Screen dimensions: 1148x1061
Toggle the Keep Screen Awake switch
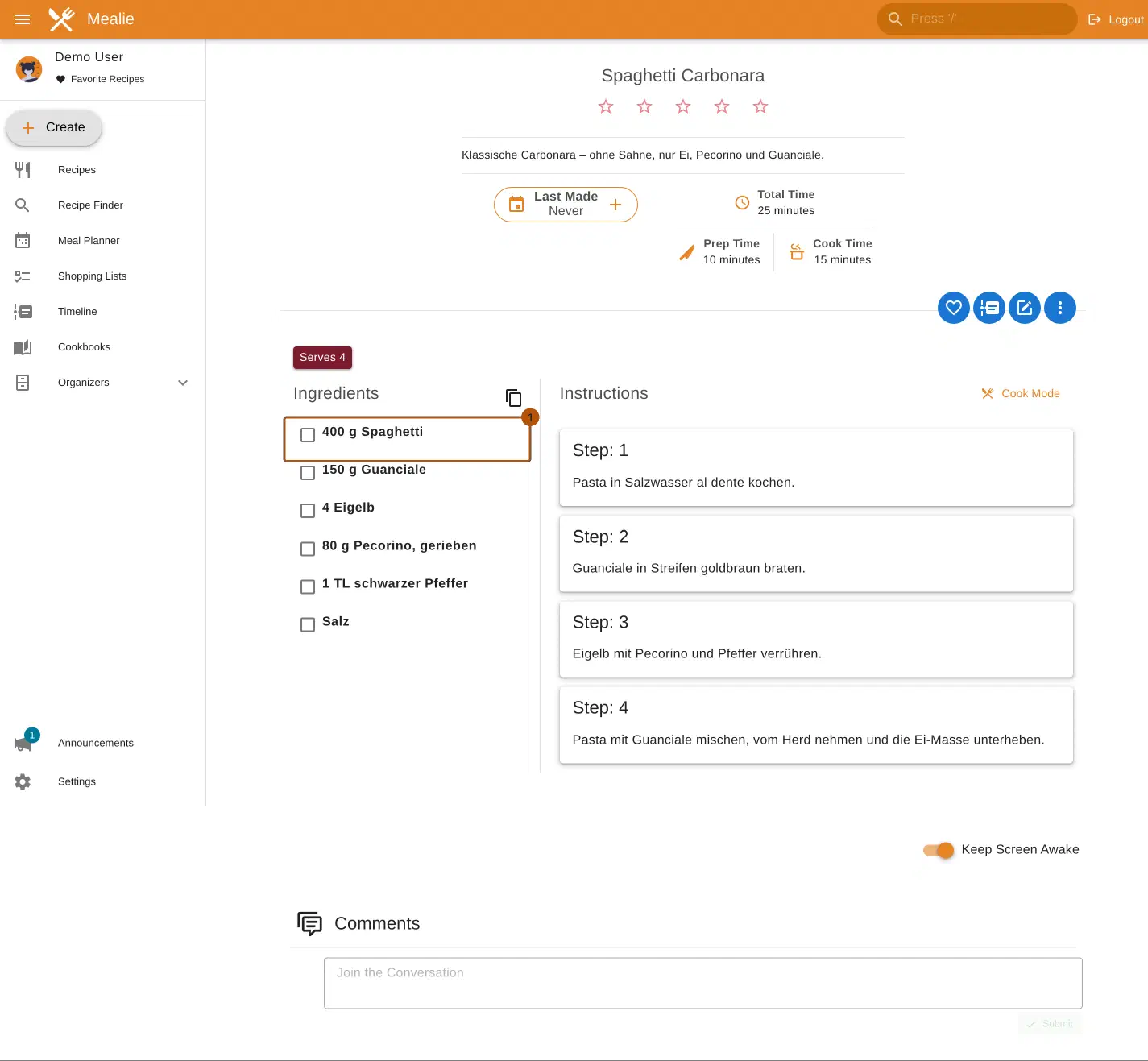[x=939, y=850]
